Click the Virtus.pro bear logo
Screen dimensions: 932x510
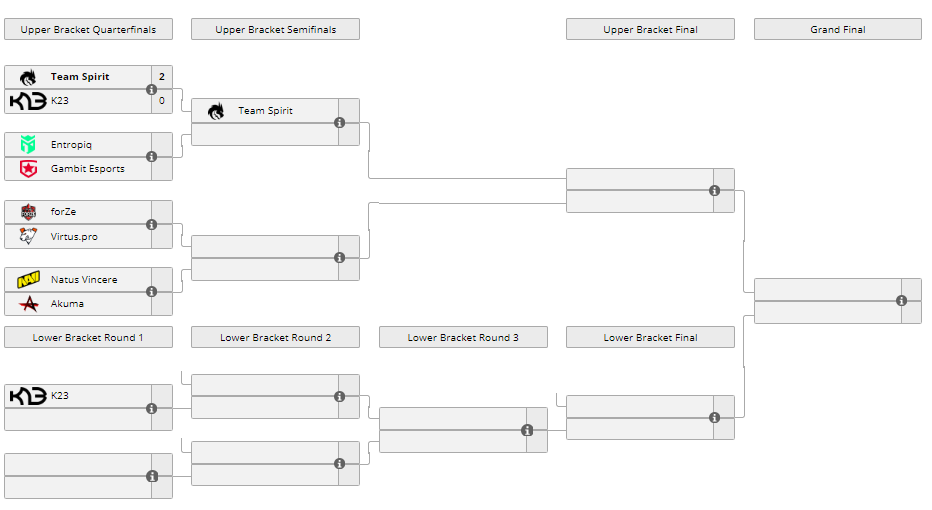(x=28, y=237)
